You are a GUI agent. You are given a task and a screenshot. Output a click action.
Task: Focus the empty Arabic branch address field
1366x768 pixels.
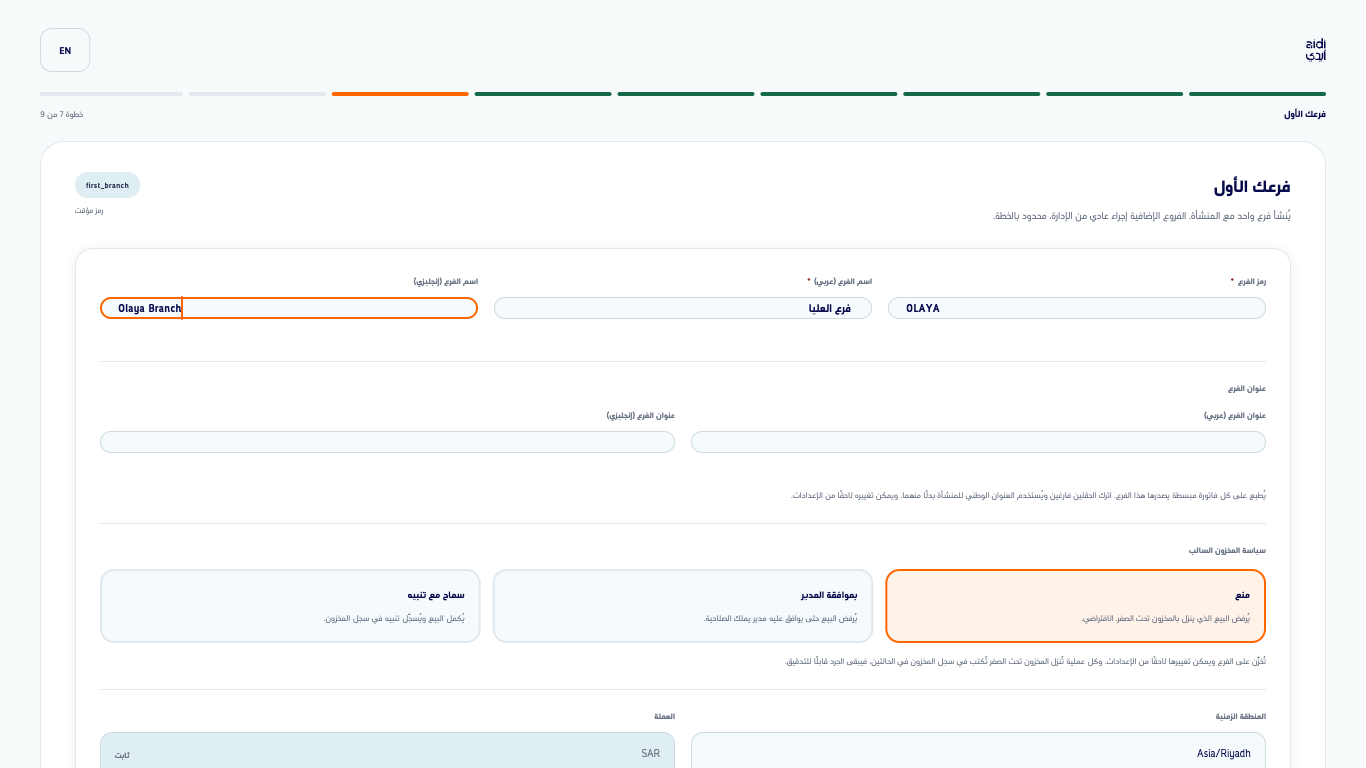click(x=978, y=442)
